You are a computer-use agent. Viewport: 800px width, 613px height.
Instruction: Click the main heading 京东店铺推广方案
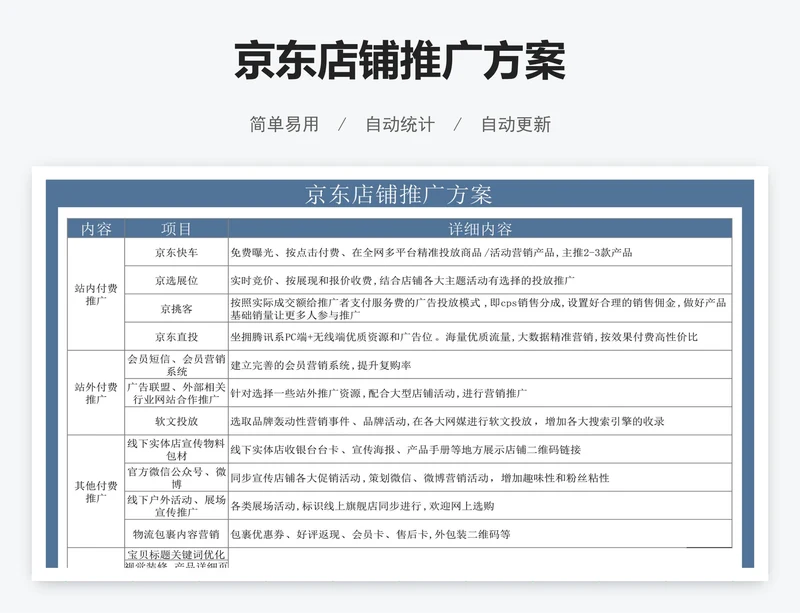(400, 61)
